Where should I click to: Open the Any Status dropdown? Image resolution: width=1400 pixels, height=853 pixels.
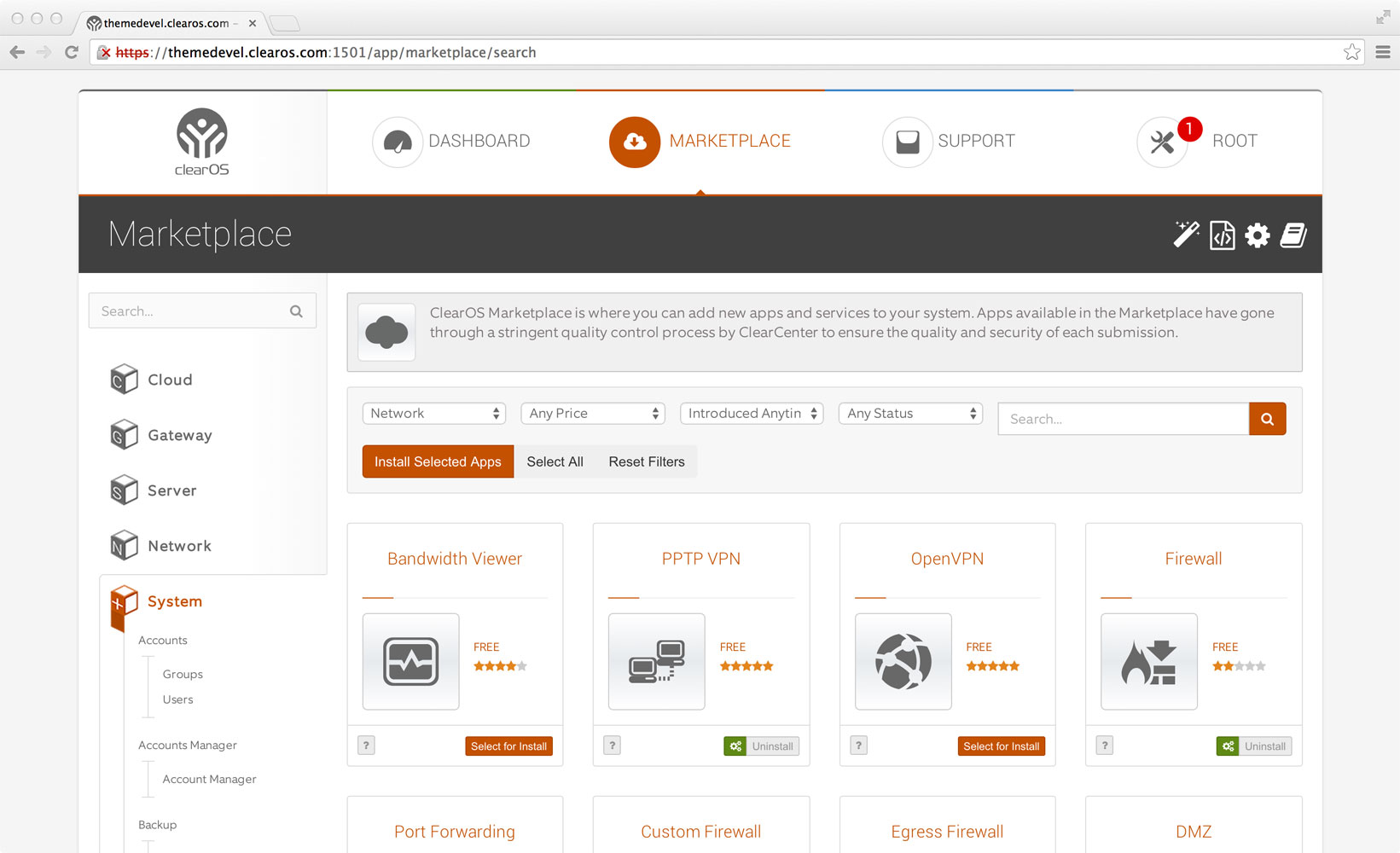click(x=910, y=414)
